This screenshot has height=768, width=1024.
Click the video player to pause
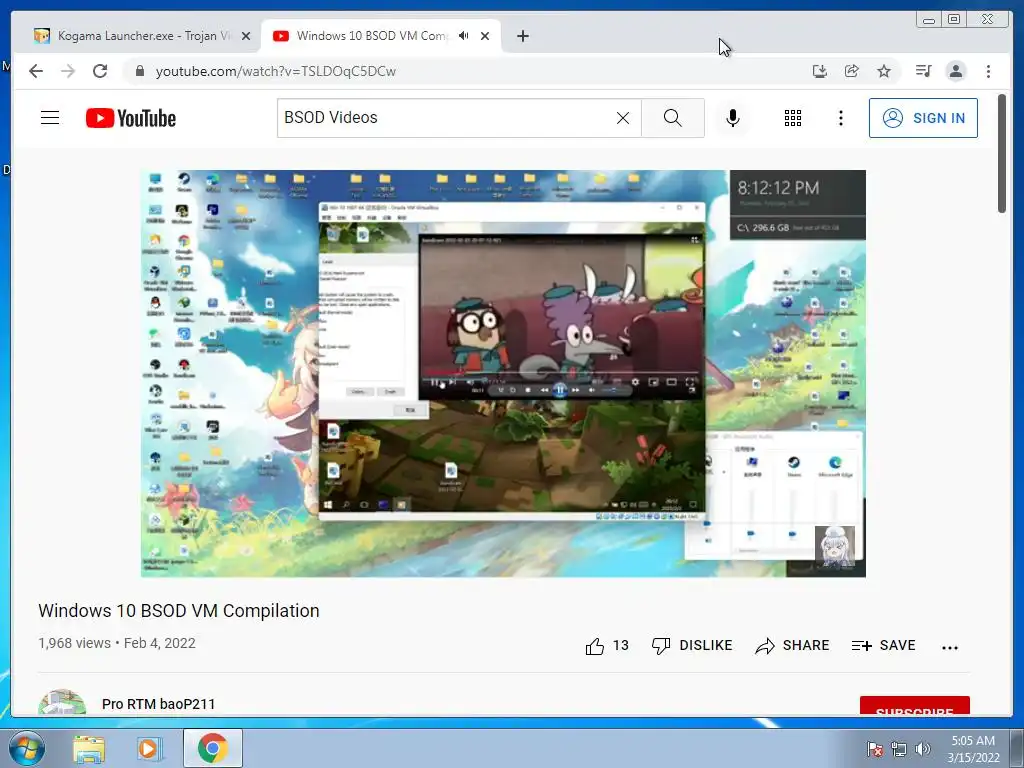point(503,374)
